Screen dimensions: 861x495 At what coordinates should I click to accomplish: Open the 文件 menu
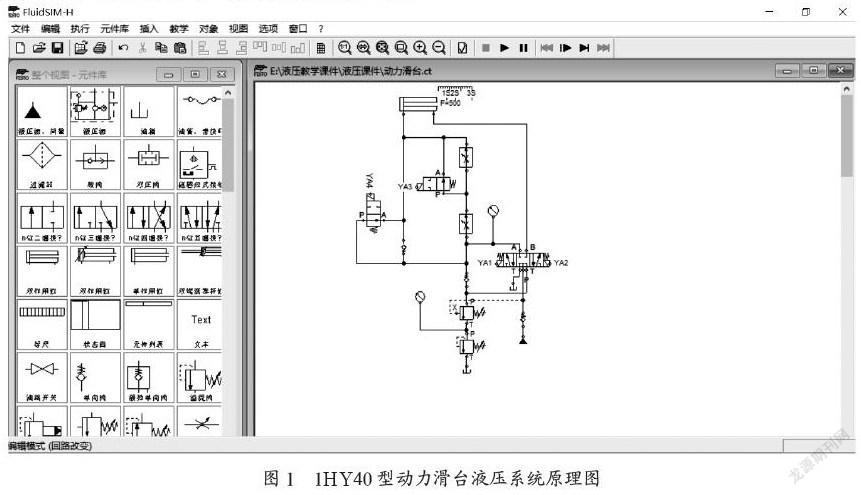[x=20, y=29]
